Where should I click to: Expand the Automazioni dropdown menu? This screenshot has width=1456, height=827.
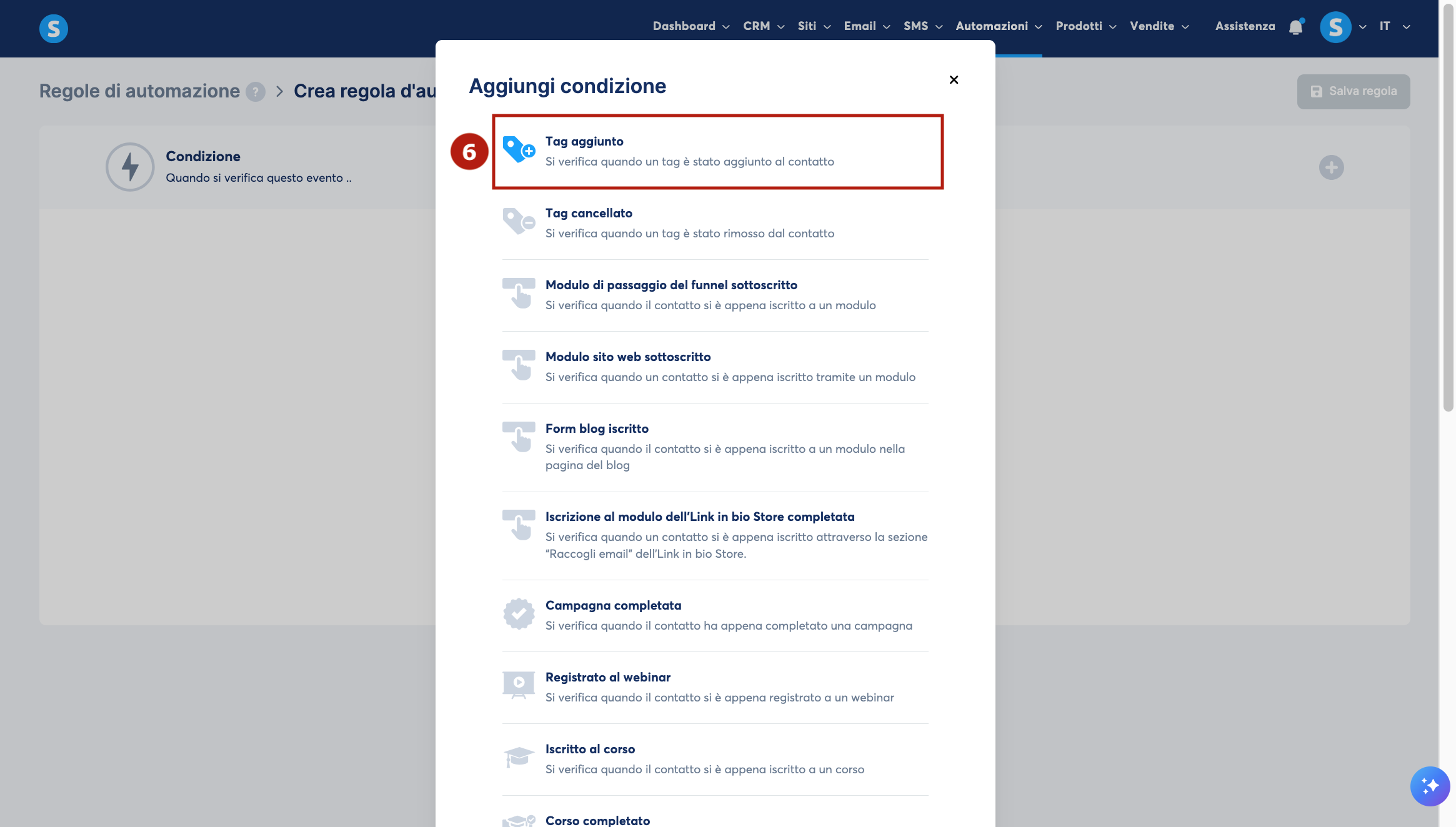click(x=999, y=26)
